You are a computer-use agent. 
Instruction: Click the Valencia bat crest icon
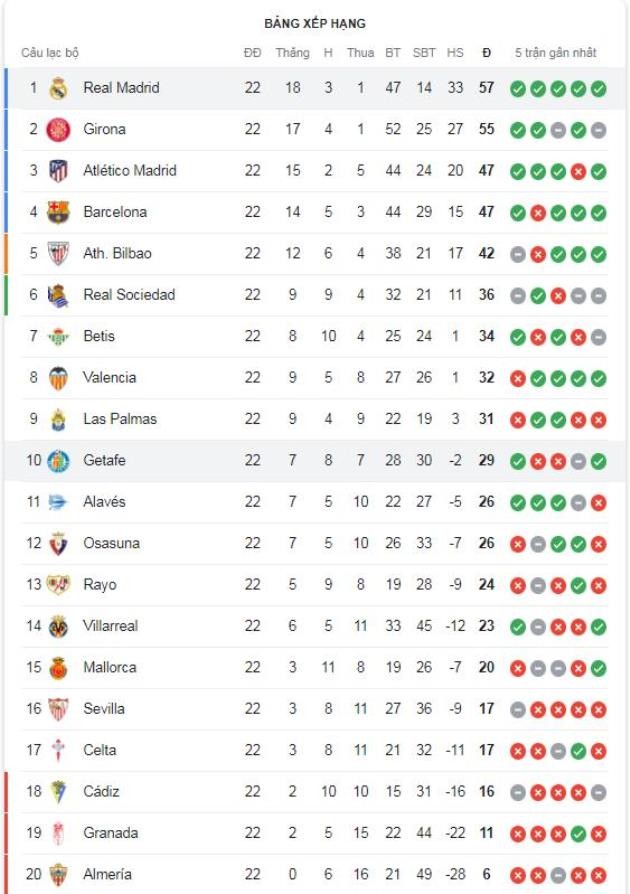(x=58, y=378)
